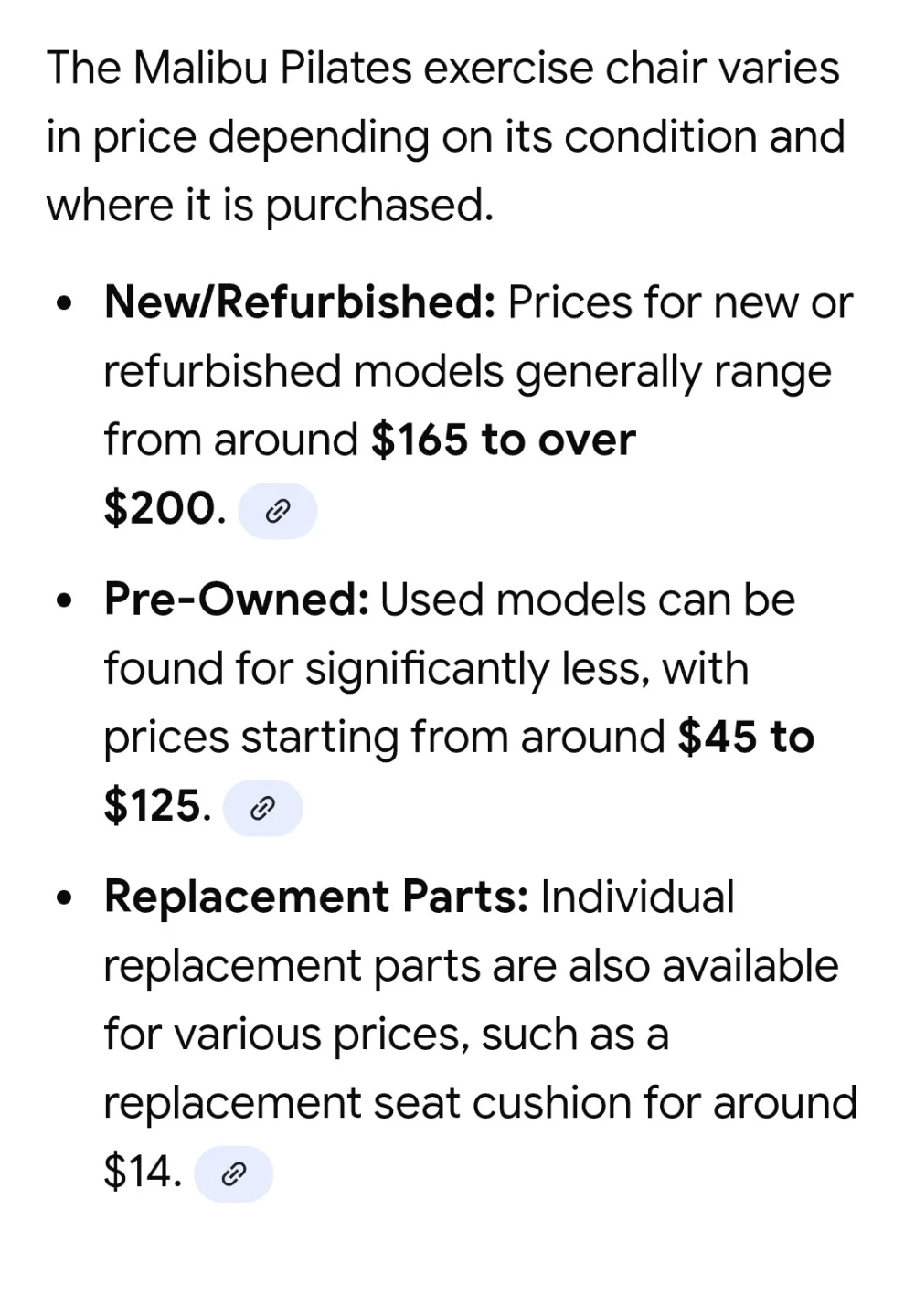Viewport: 915px width, 1316px height.
Task: Click the bullet before Pre-Owned
Action: 63,602
